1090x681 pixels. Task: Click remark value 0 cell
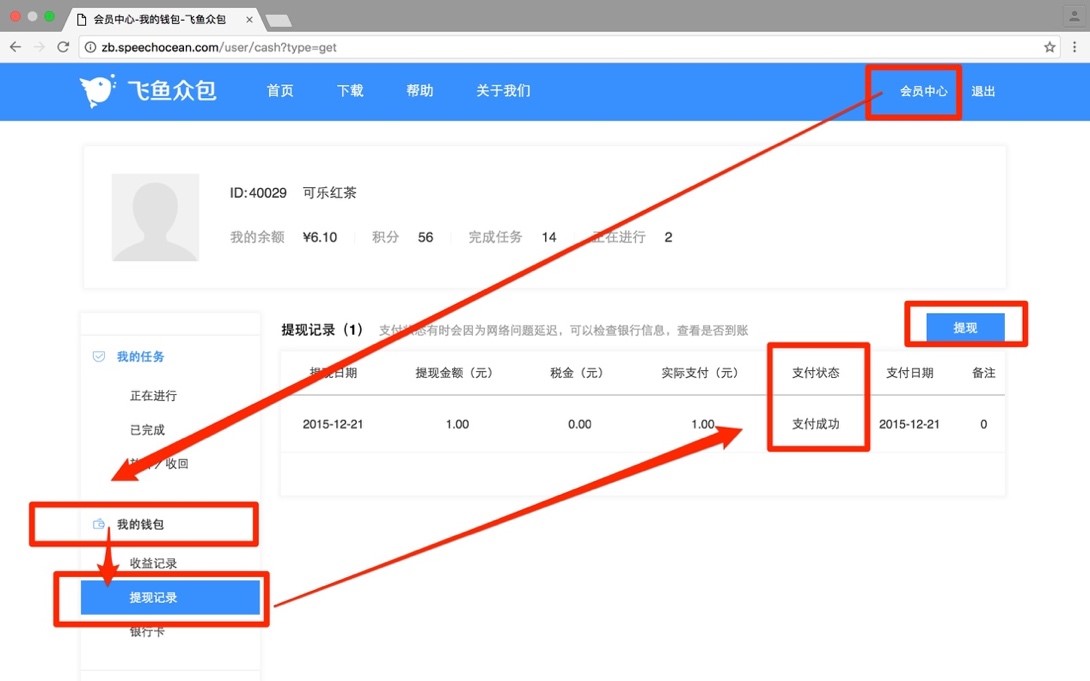(984, 424)
